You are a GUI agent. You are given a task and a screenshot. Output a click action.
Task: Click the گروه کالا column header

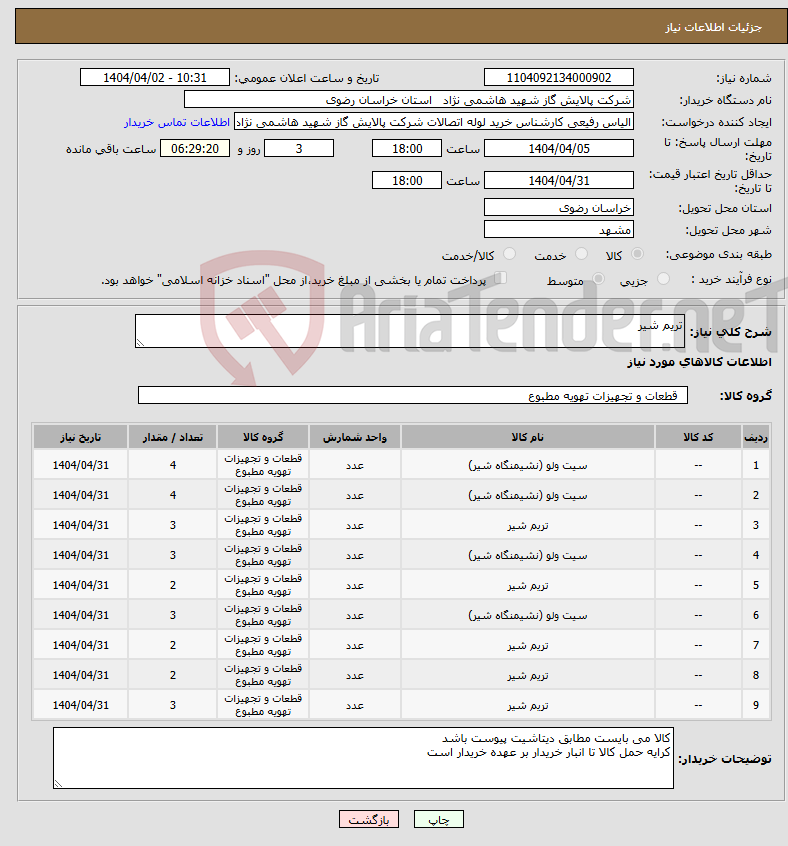point(263,437)
